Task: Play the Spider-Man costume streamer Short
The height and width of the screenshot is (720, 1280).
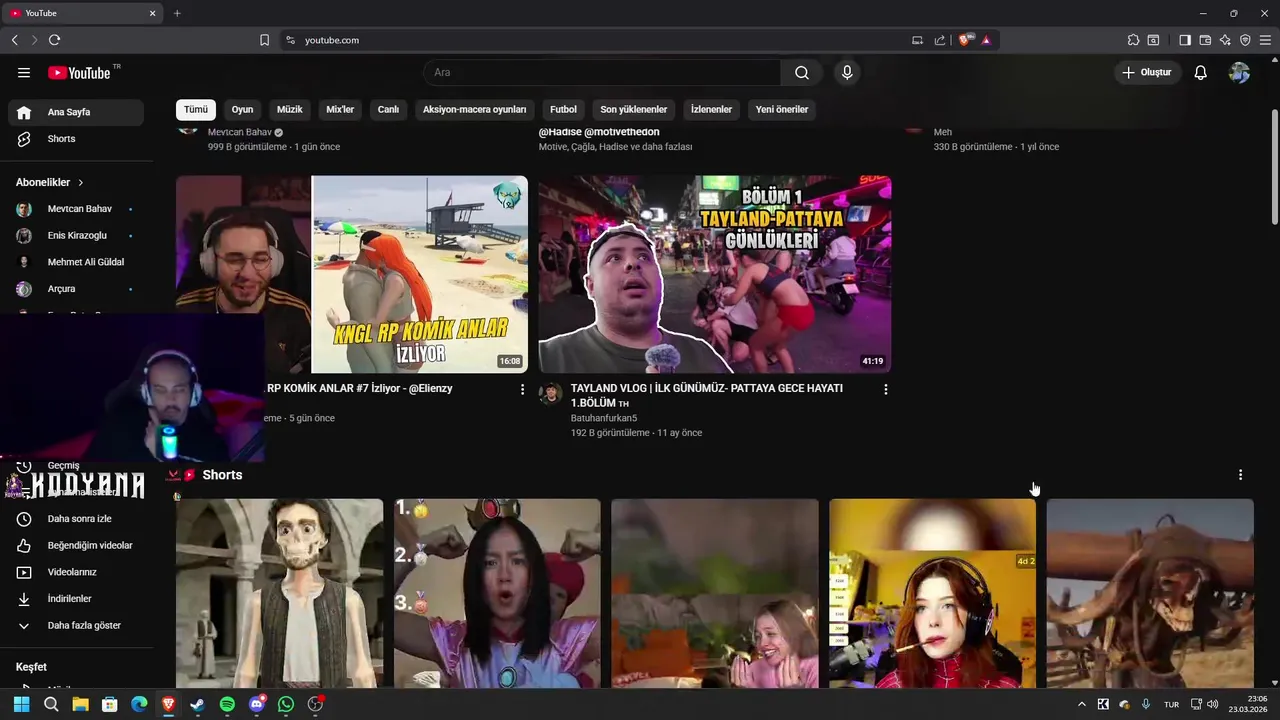Action: point(932,593)
